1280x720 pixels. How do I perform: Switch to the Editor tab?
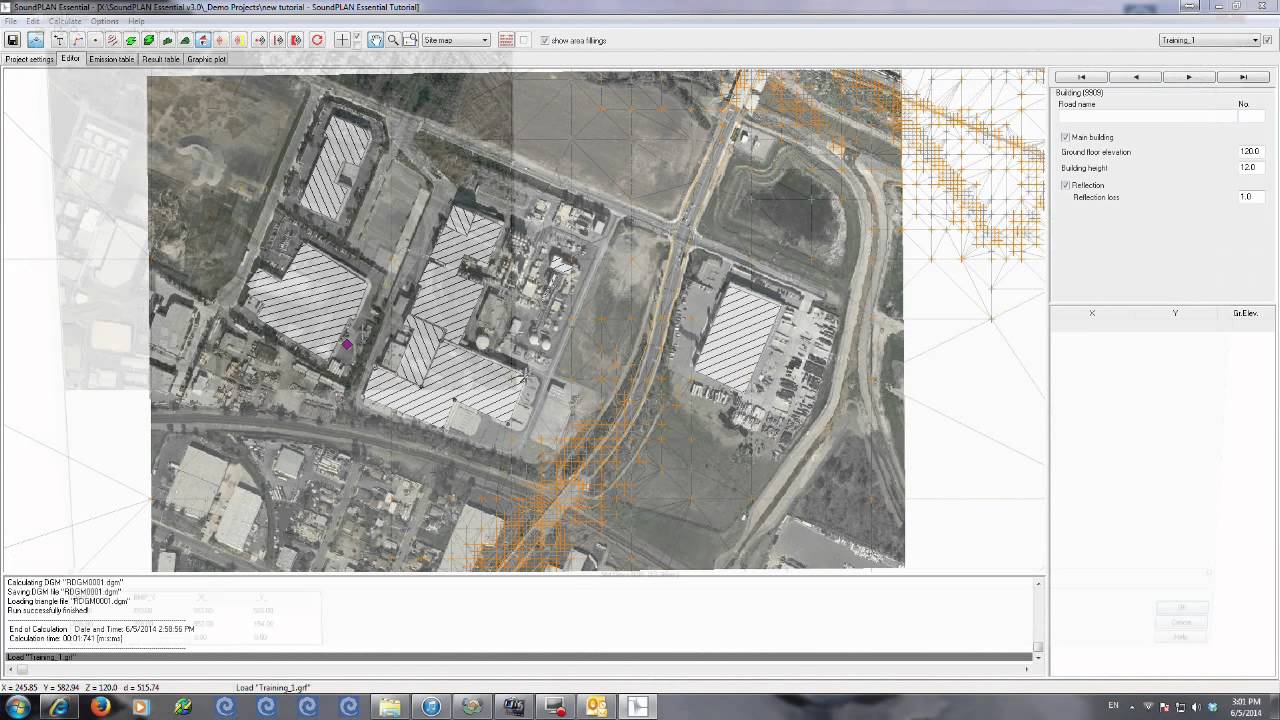[x=70, y=59]
